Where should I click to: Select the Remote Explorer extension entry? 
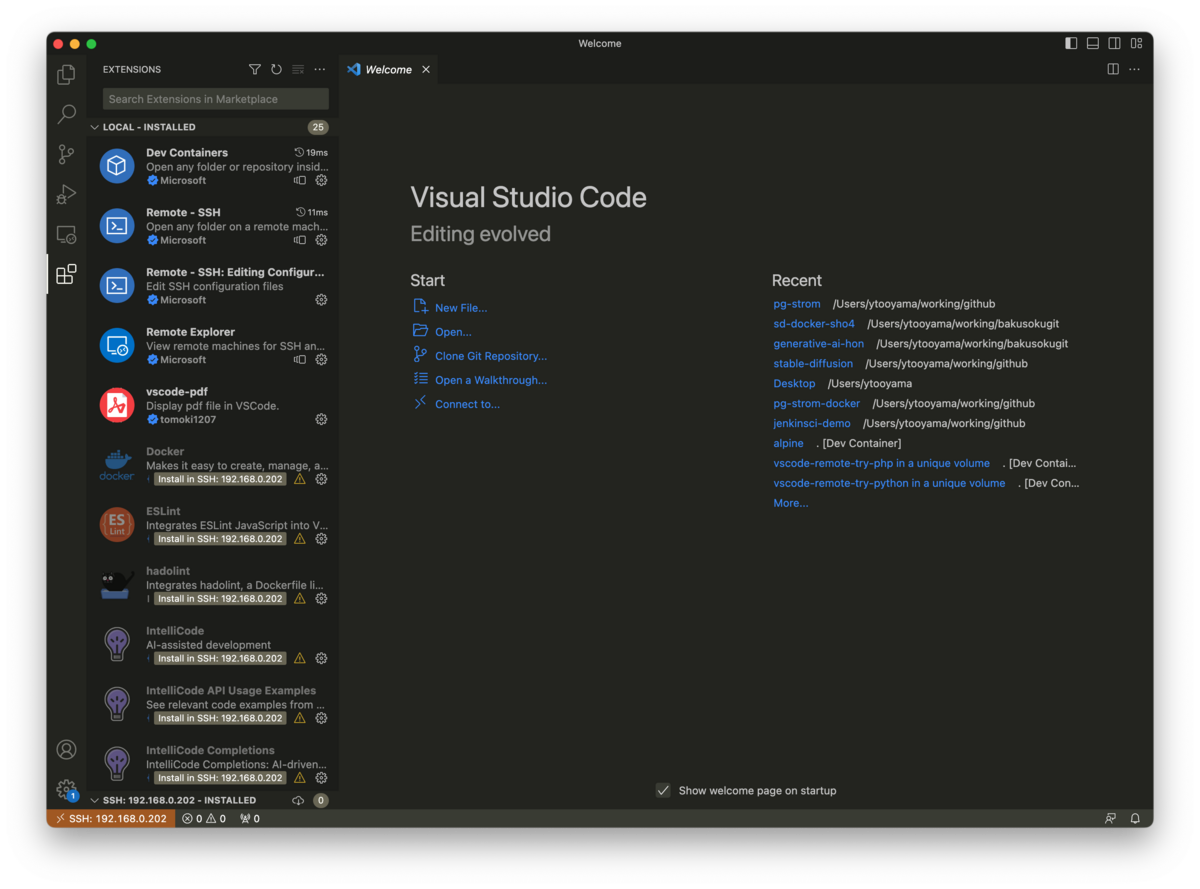click(x=212, y=345)
